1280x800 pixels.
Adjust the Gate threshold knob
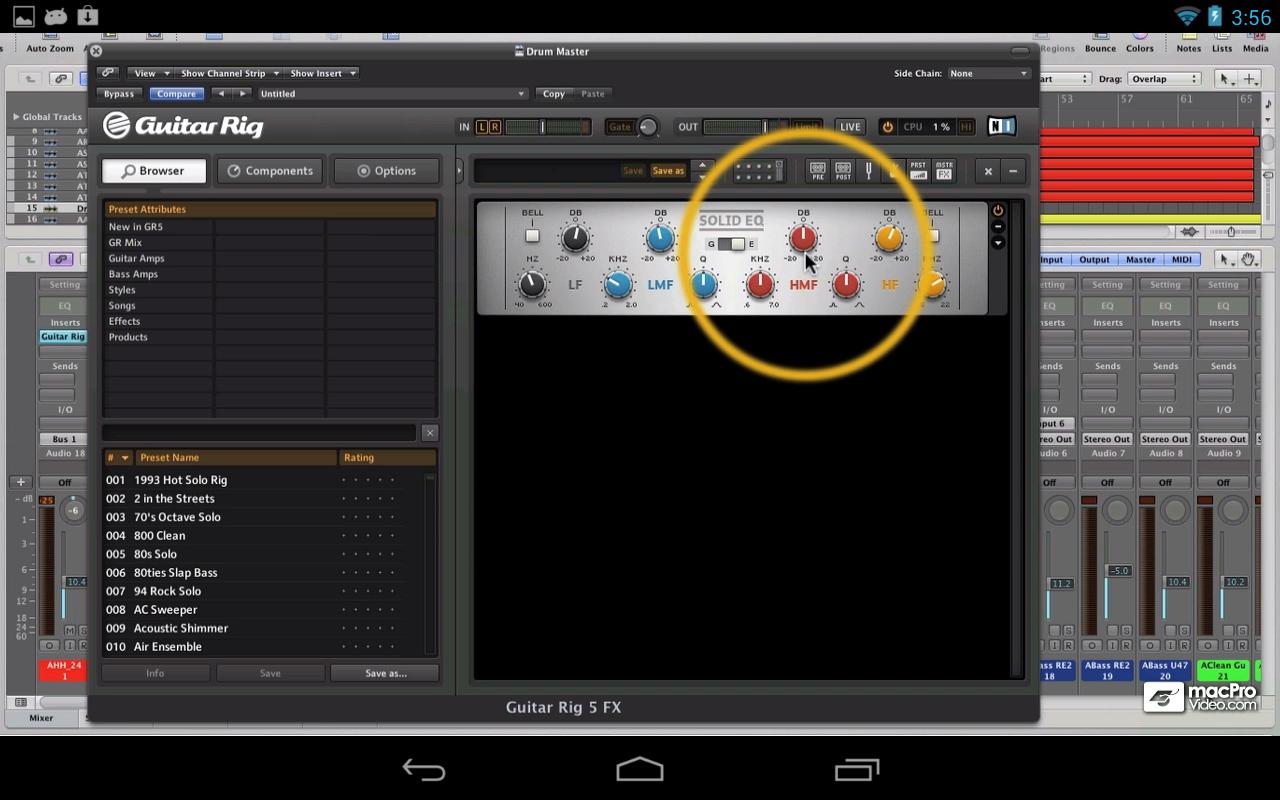648,127
